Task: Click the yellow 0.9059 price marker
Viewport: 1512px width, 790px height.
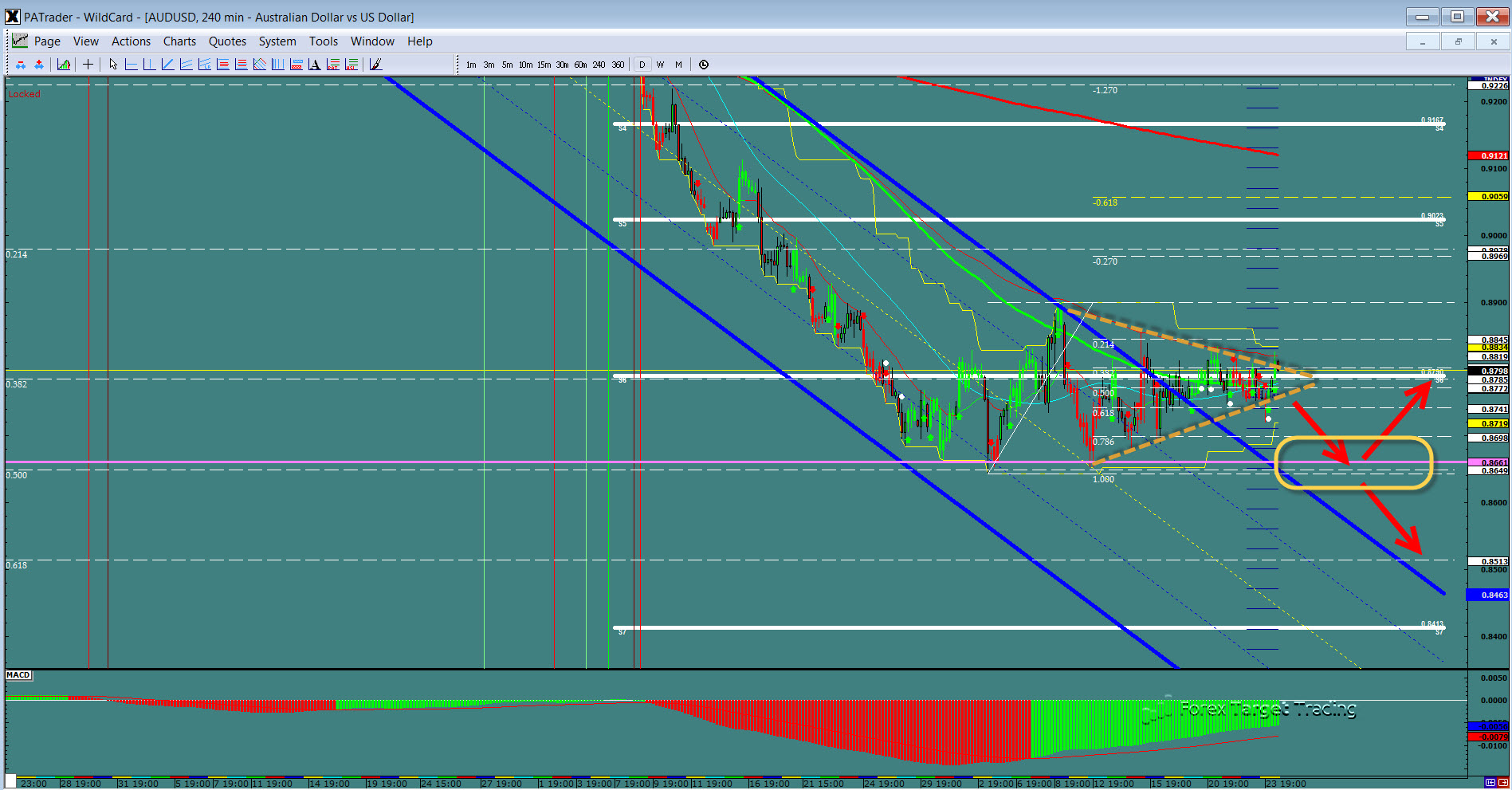Action: [x=1488, y=196]
